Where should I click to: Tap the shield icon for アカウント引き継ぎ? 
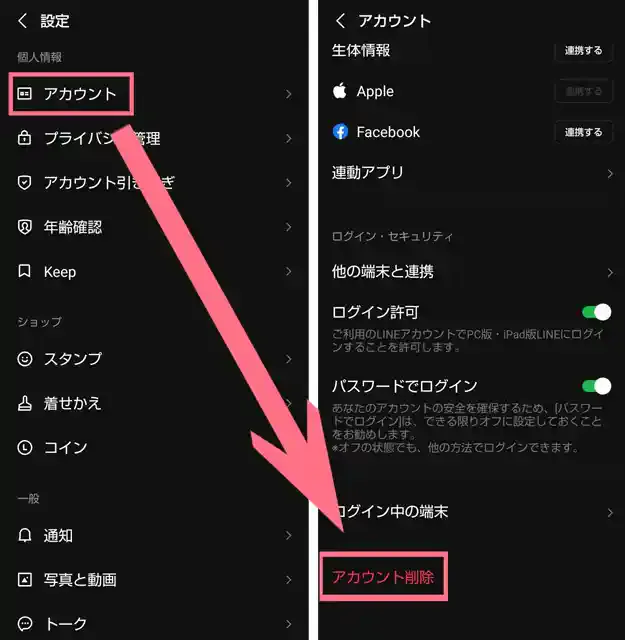(24, 182)
